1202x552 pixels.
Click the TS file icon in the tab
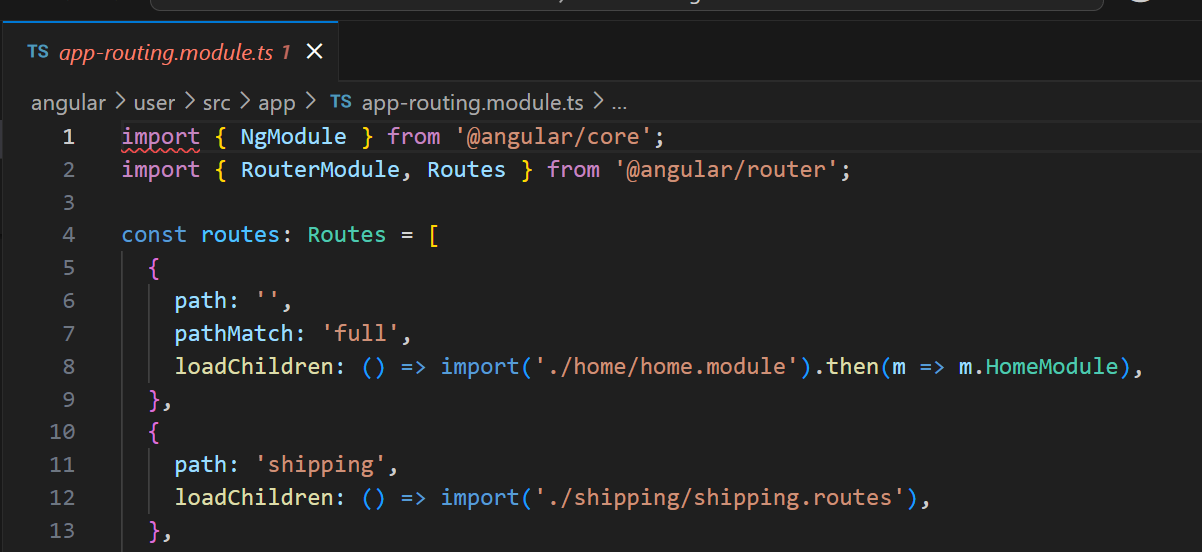click(x=38, y=52)
